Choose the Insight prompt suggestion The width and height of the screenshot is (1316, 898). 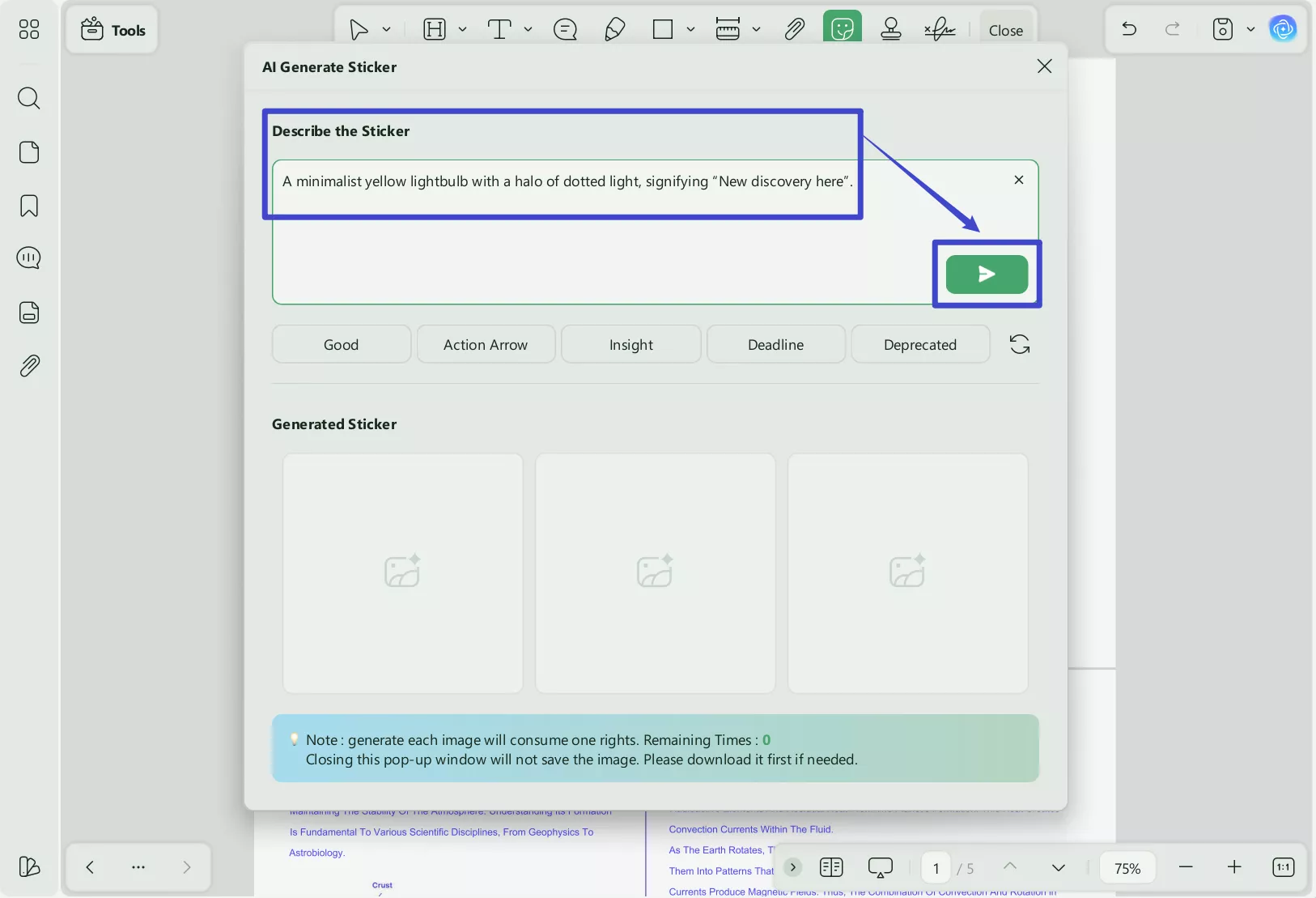tap(631, 345)
